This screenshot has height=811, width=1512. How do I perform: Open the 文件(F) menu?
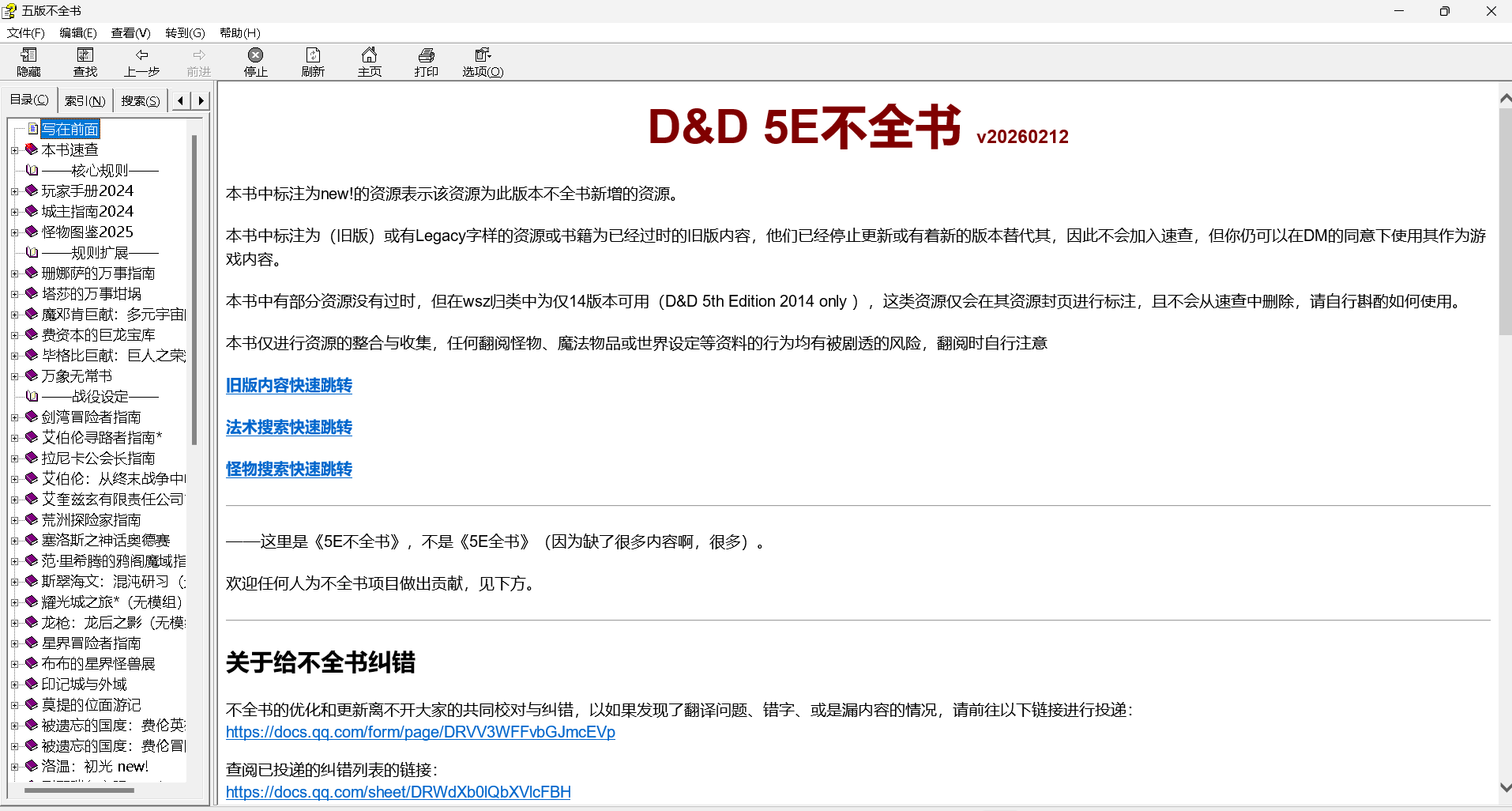pos(25,32)
